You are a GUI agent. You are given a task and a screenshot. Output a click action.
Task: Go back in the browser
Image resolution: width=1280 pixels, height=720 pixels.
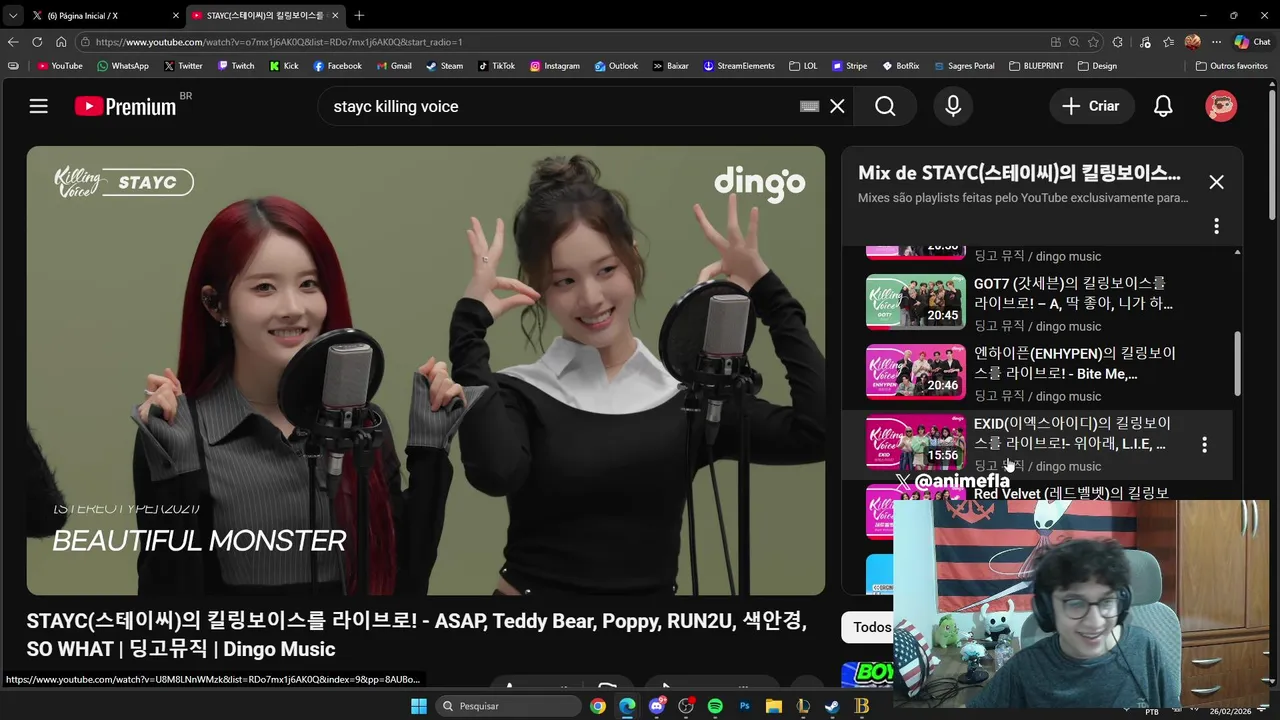coord(13,42)
